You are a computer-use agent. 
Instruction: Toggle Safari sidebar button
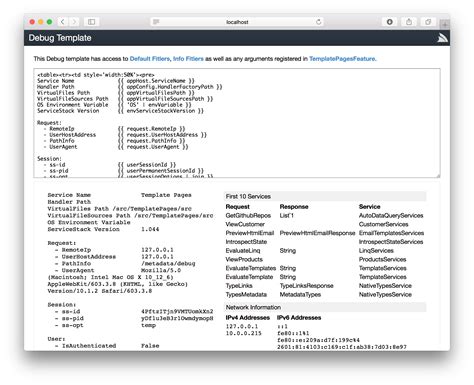(x=91, y=22)
